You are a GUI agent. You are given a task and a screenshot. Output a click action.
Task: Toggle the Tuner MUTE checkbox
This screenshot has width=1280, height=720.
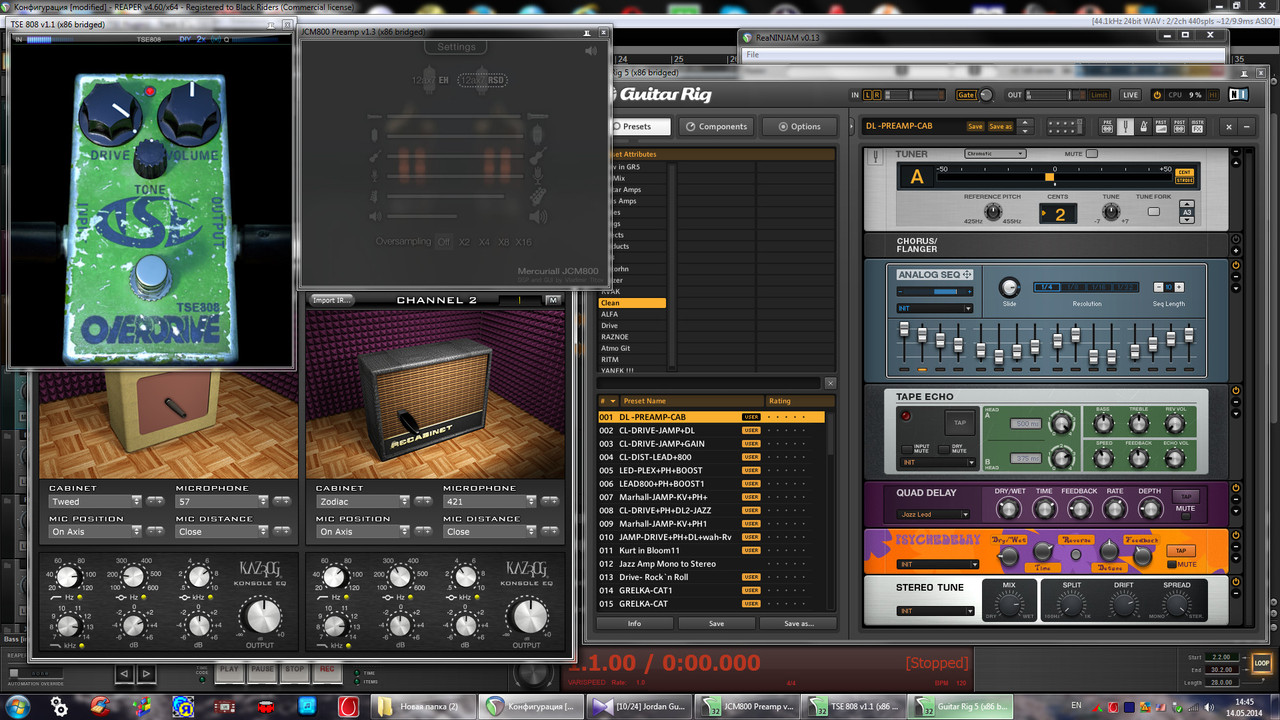click(x=1092, y=154)
